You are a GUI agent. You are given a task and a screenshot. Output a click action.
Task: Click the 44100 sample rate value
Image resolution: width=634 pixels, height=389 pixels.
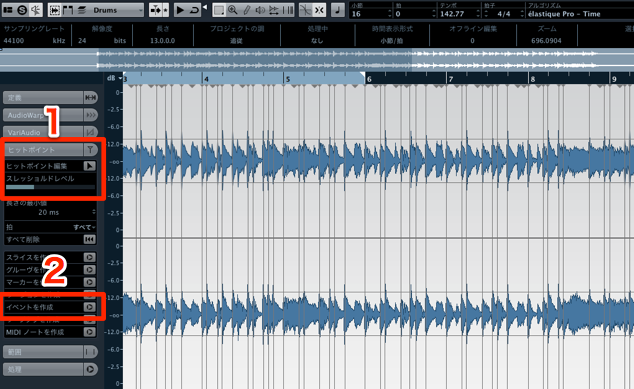coord(14,40)
